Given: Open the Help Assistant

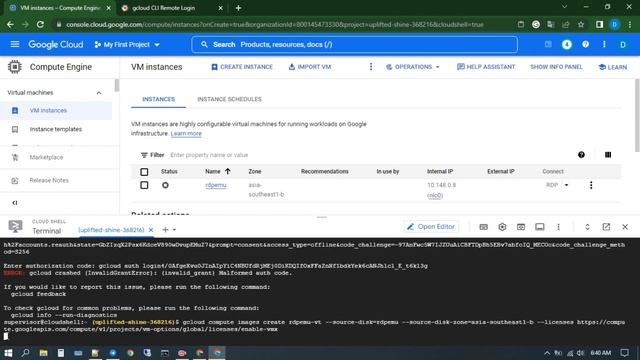Looking at the screenshot, I should click(486, 67).
